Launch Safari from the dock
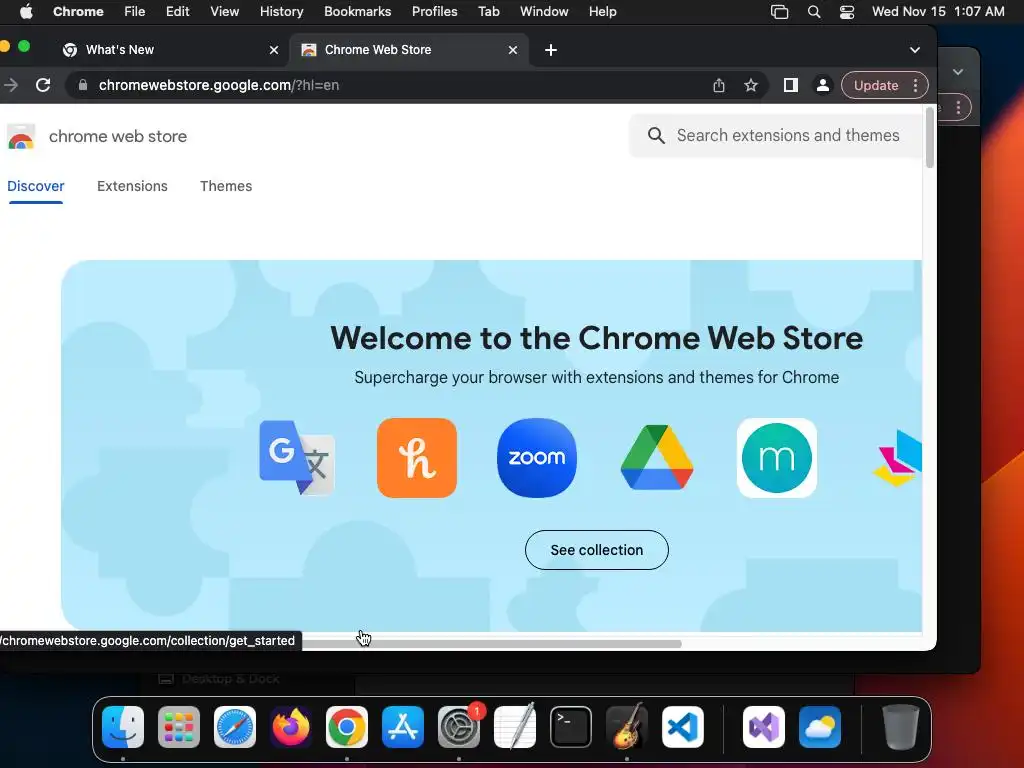 235,727
